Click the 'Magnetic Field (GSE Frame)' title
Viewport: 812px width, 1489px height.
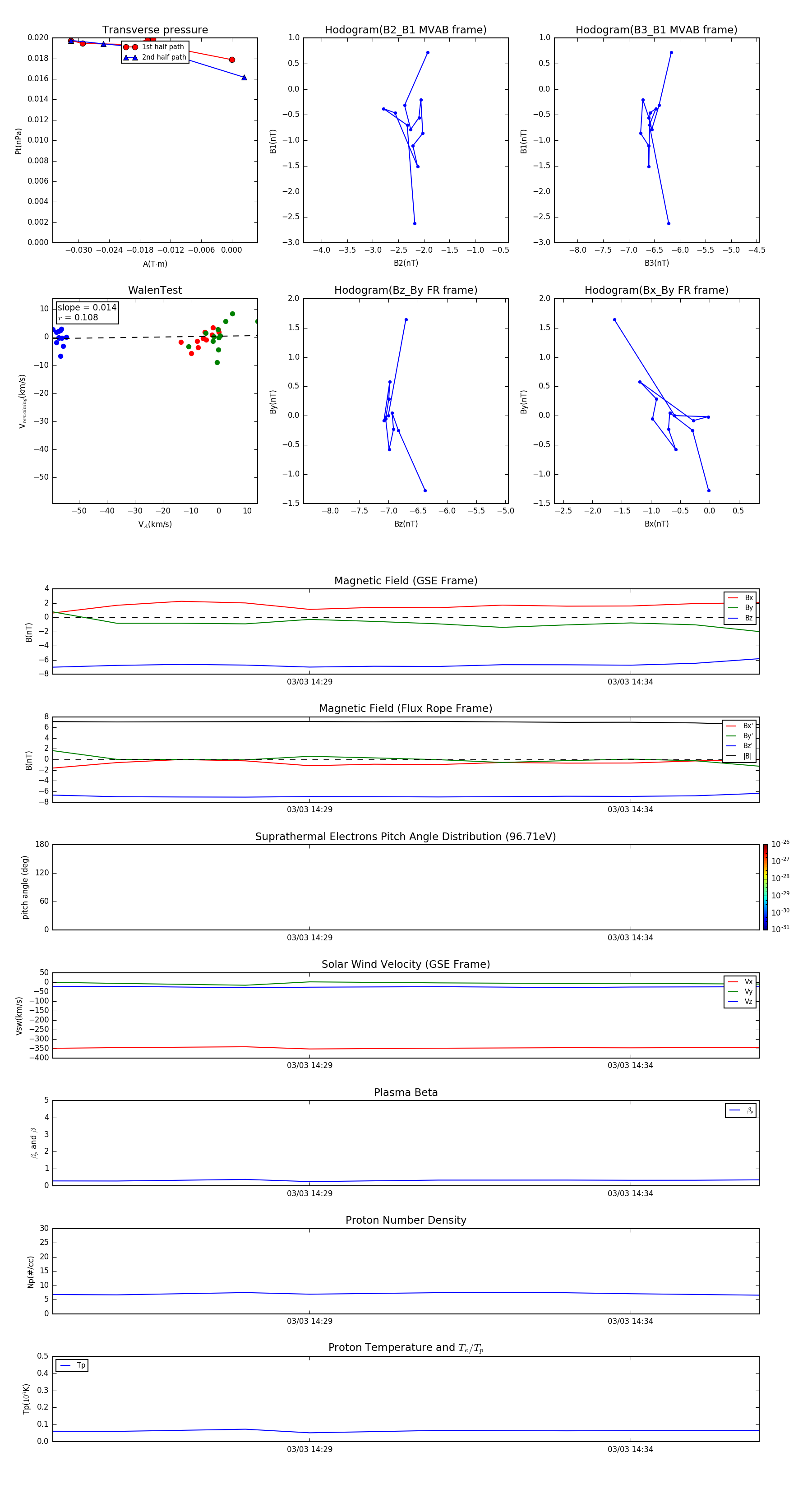[406, 581]
